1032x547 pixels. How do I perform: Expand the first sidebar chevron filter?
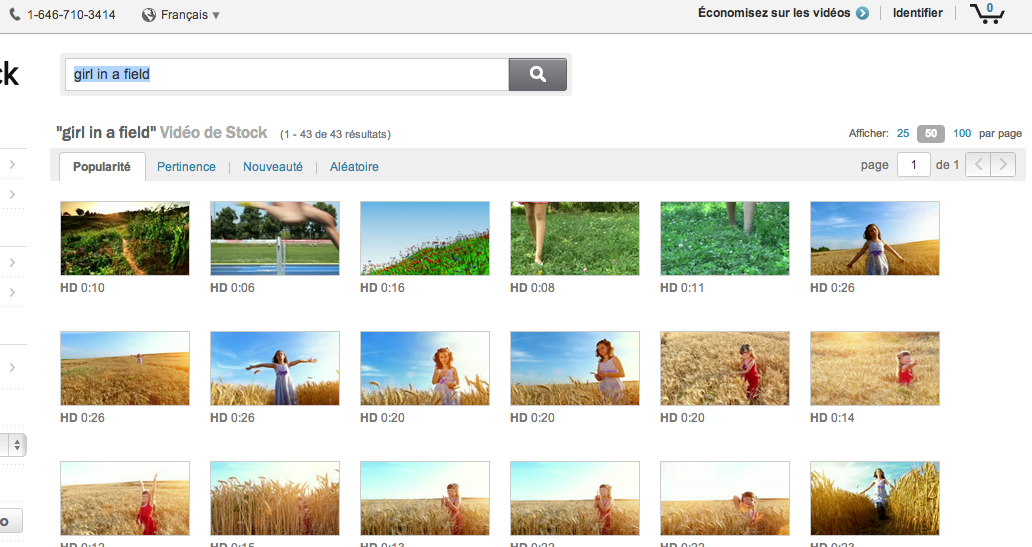[x=12, y=164]
